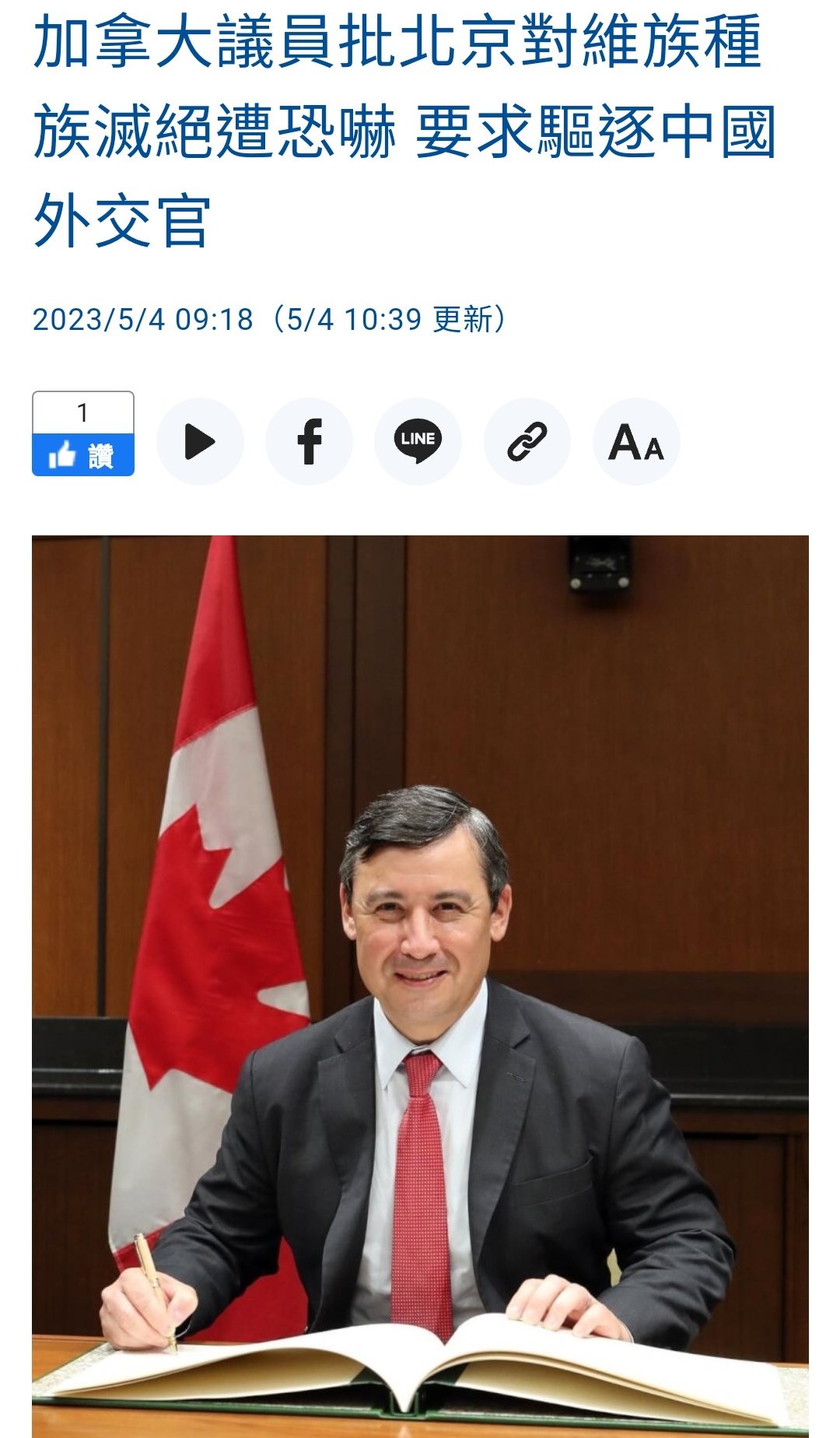Image resolution: width=840 pixels, height=1438 pixels.
Task: Click the headline words 要求驅逐中國
Action: pos(596,132)
